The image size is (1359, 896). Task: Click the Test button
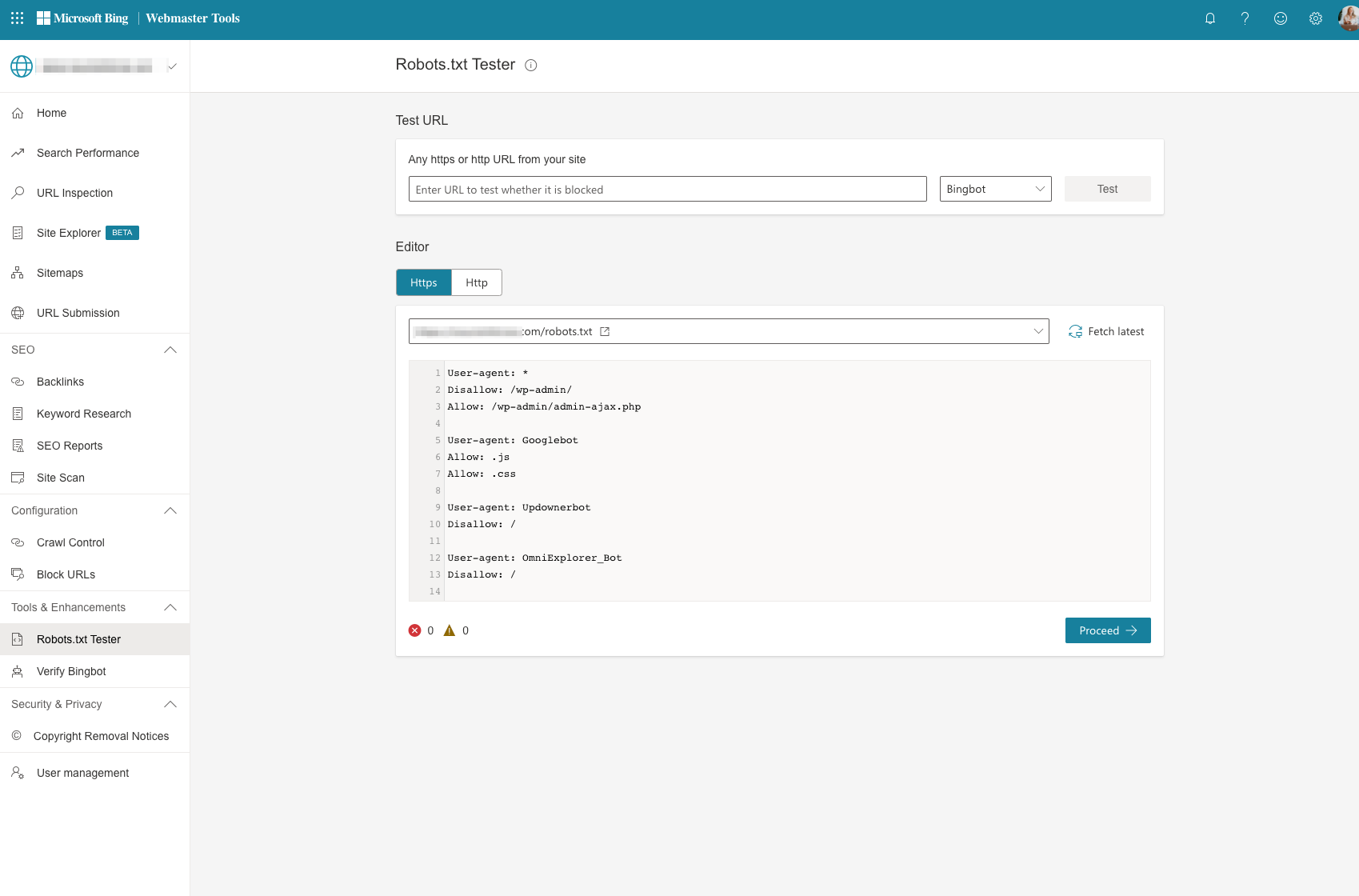[1107, 189]
